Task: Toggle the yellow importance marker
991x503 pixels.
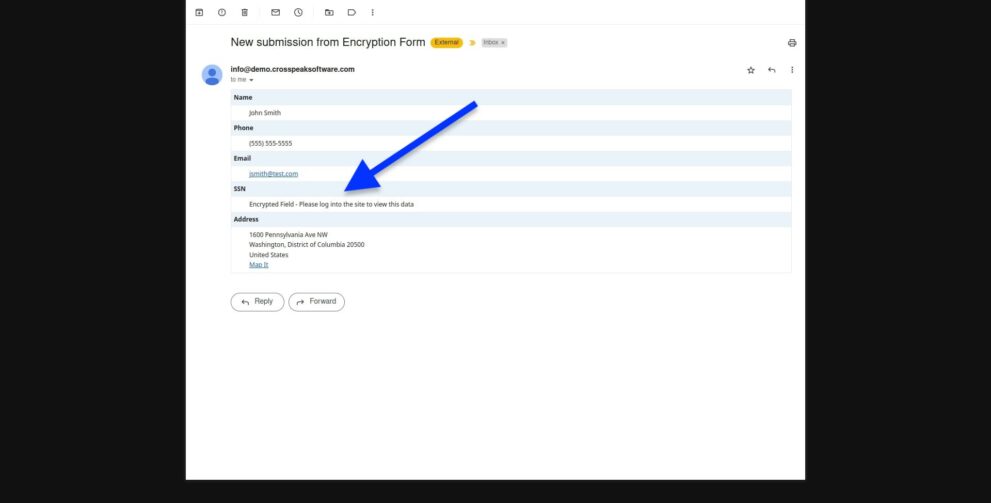Action: point(472,43)
